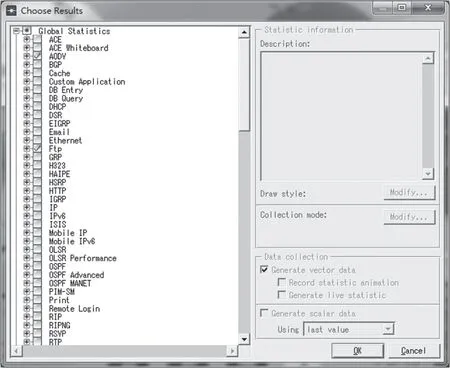
Task: Enable the ACE statistics checkbox
Action: pyautogui.click(x=37, y=39)
